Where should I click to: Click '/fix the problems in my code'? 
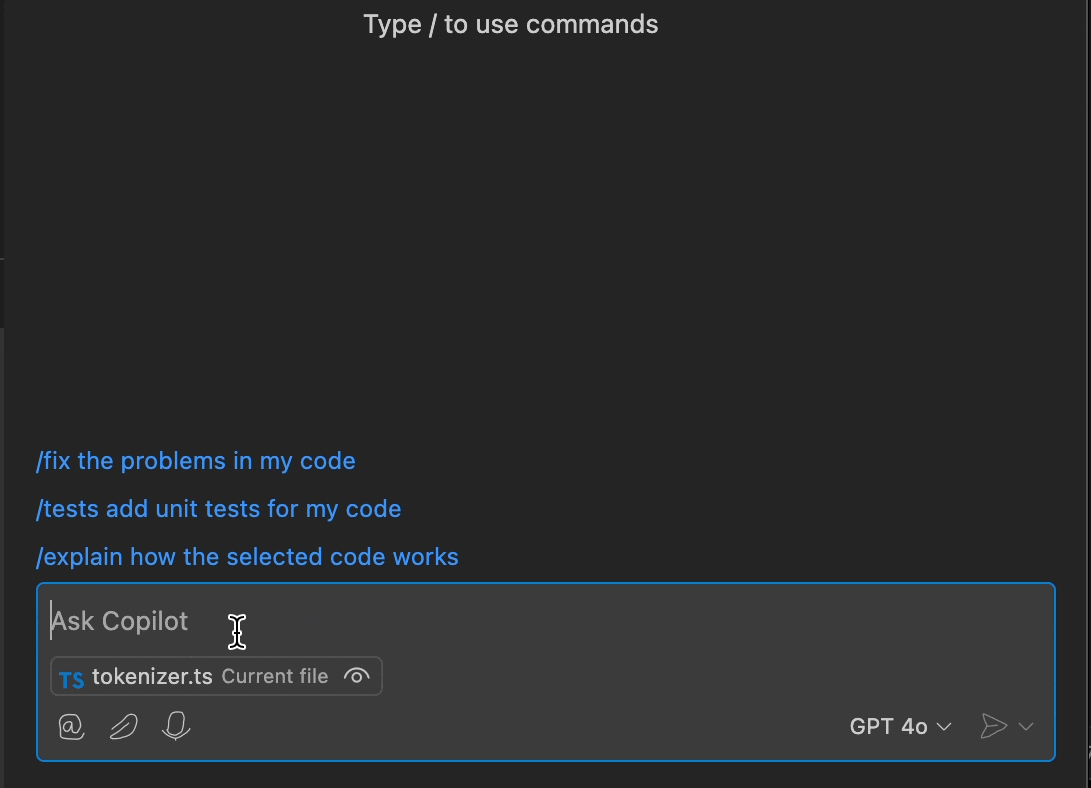pos(196,461)
